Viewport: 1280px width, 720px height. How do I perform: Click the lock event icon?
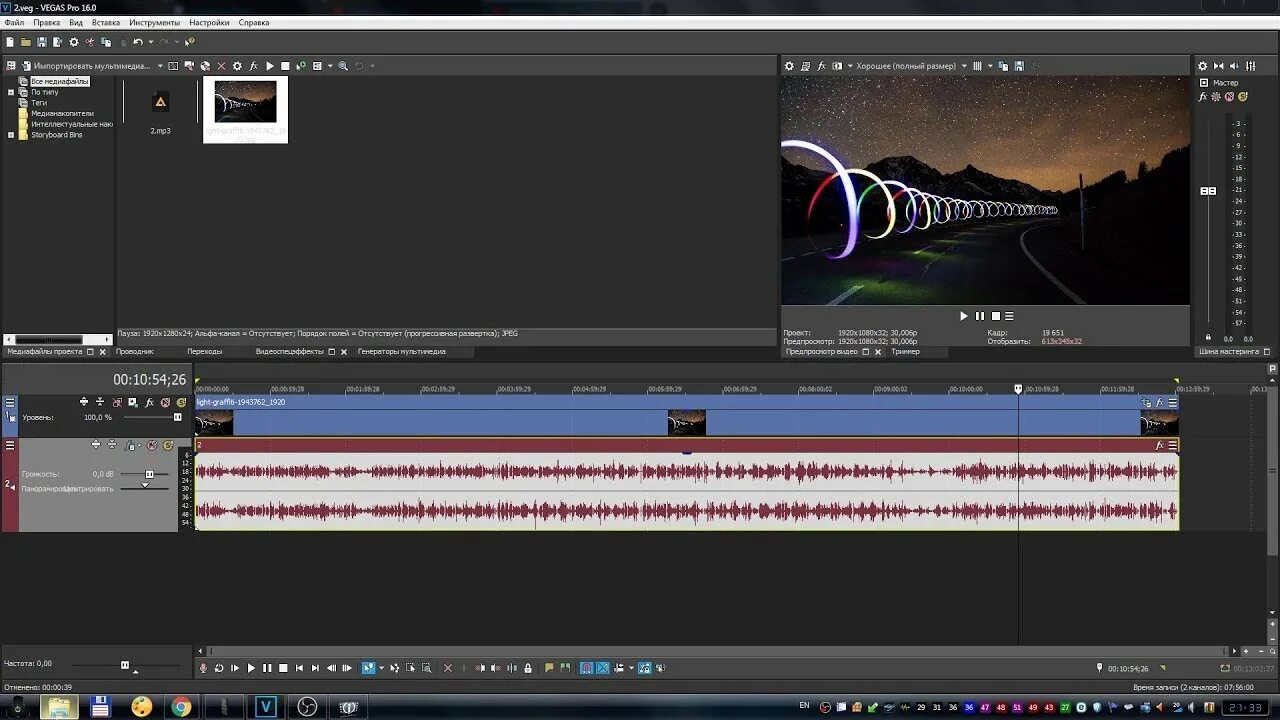pos(528,668)
